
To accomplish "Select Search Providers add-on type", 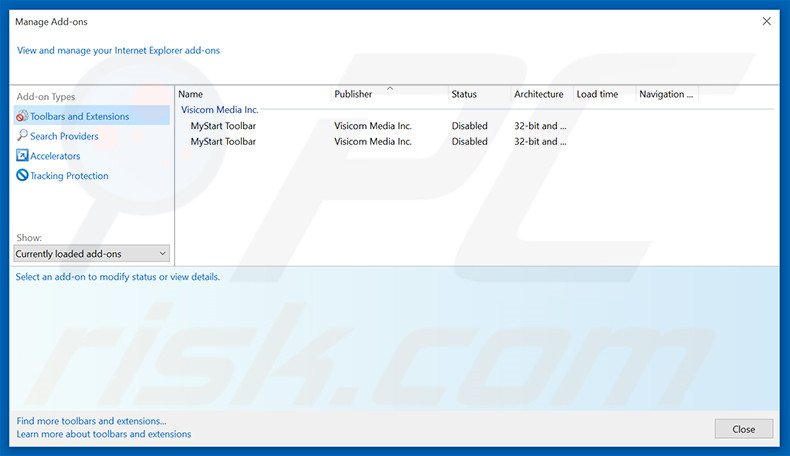I will point(64,136).
